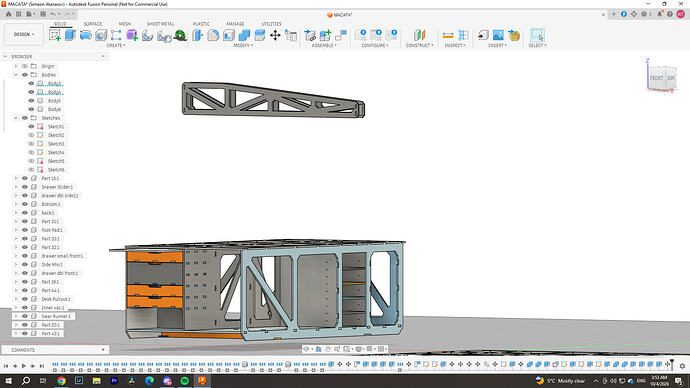Open the CONSTRUCT menu

[x=419, y=45]
